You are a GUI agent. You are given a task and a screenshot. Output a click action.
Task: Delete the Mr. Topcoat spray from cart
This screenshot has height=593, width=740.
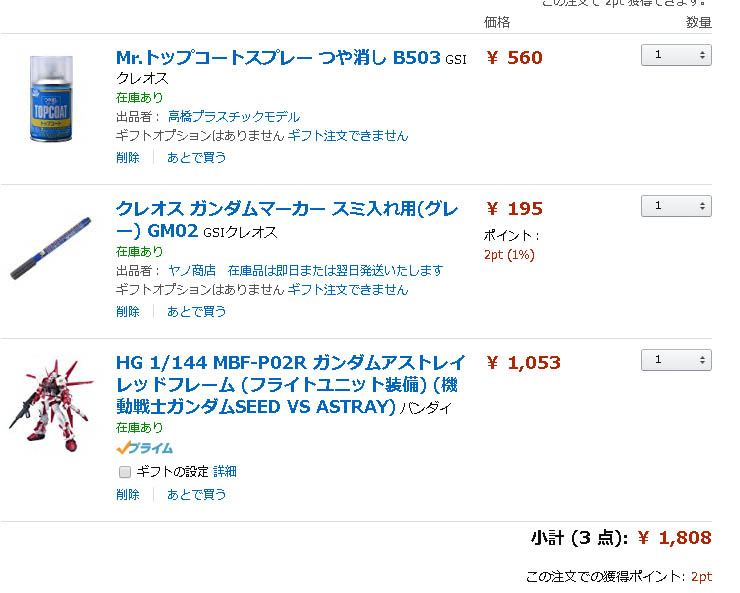pos(128,157)
